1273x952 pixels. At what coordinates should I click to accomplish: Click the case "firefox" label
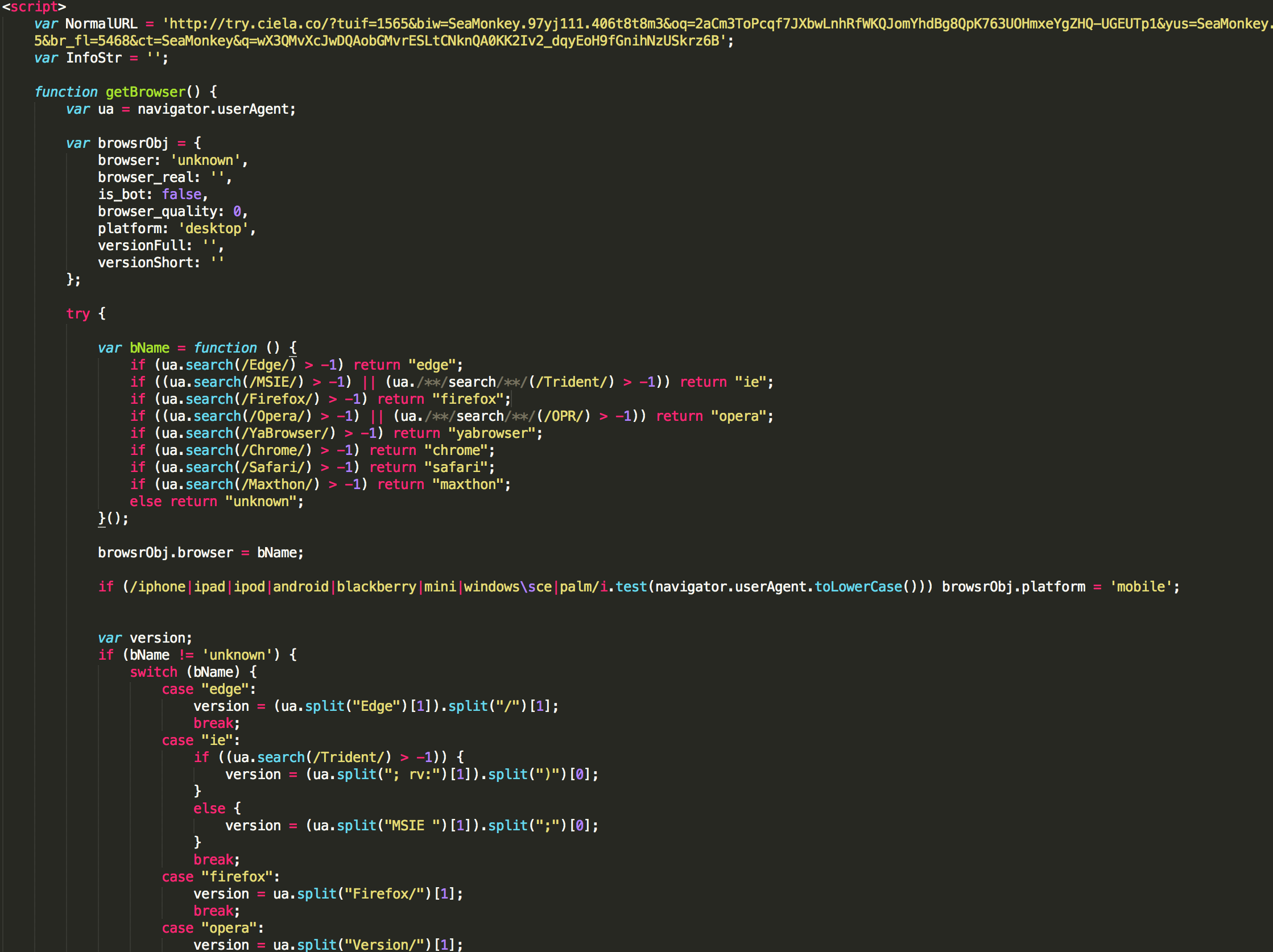221,878
